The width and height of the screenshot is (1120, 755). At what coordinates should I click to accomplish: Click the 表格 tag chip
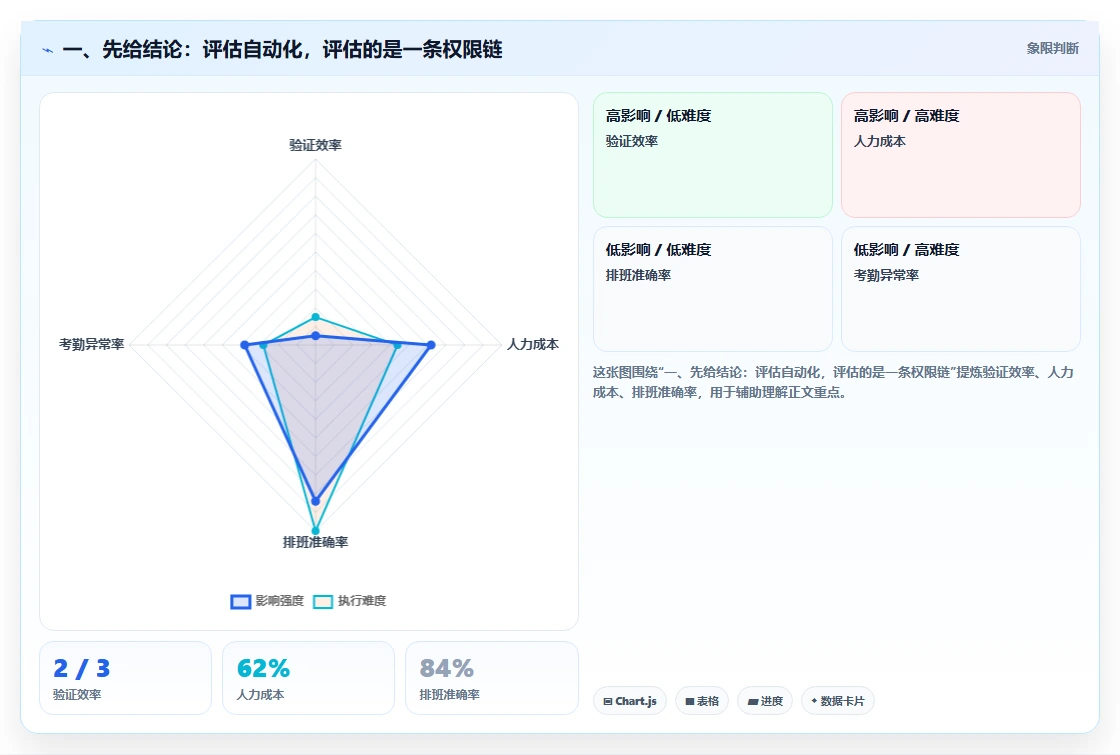click(702, 701)
